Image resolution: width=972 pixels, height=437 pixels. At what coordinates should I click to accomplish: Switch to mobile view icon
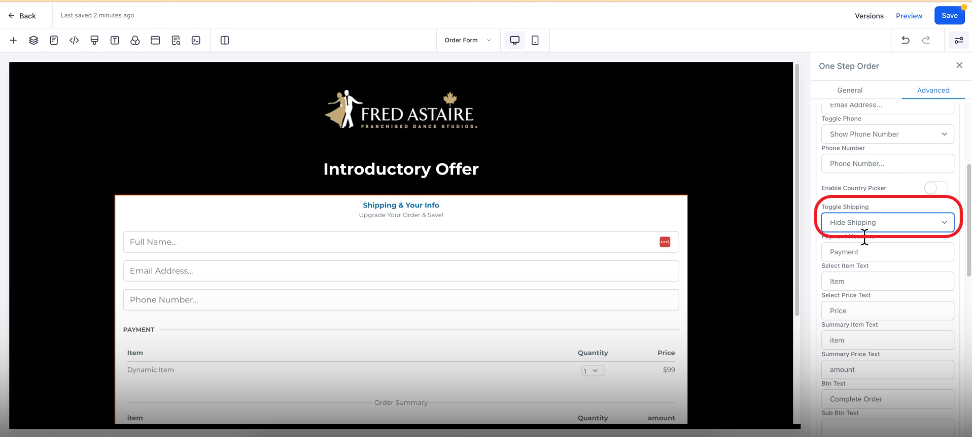coord(536,40)
